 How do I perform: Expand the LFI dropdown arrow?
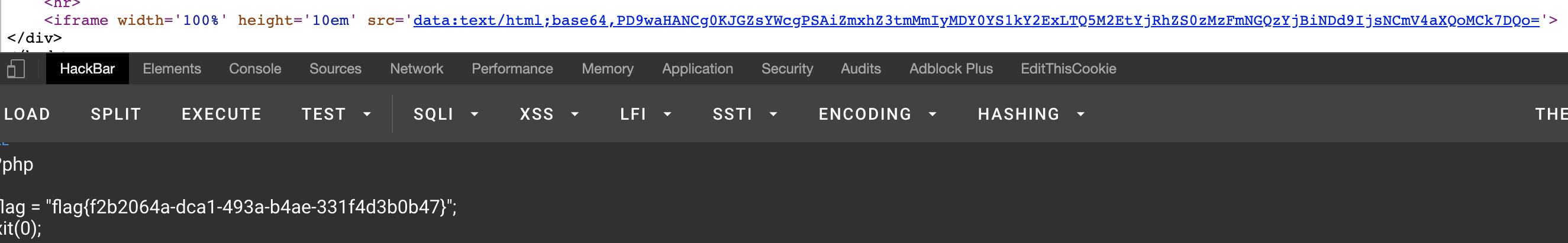[667, 114]
